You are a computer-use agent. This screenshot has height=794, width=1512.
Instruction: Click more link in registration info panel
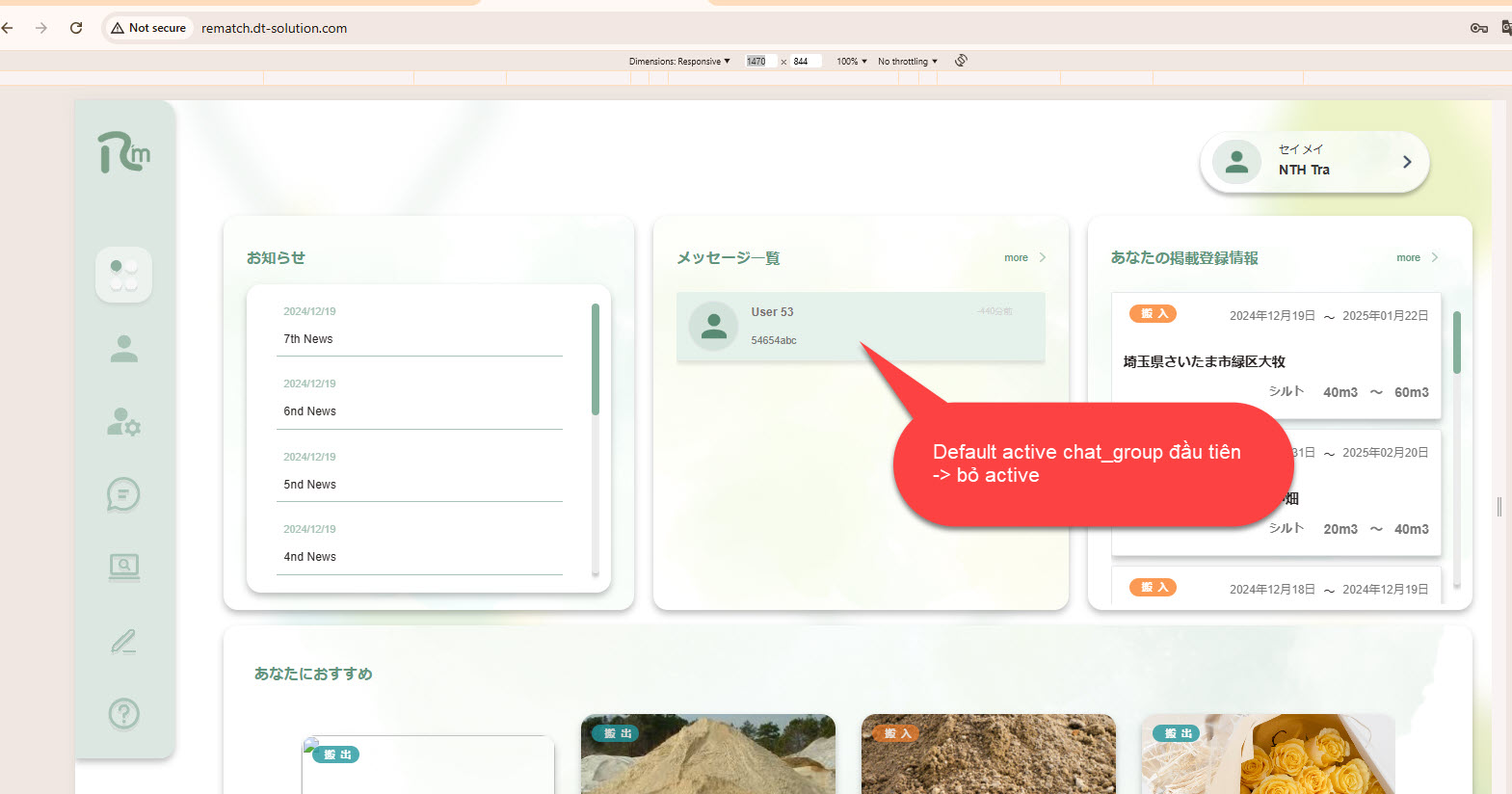1416,258
